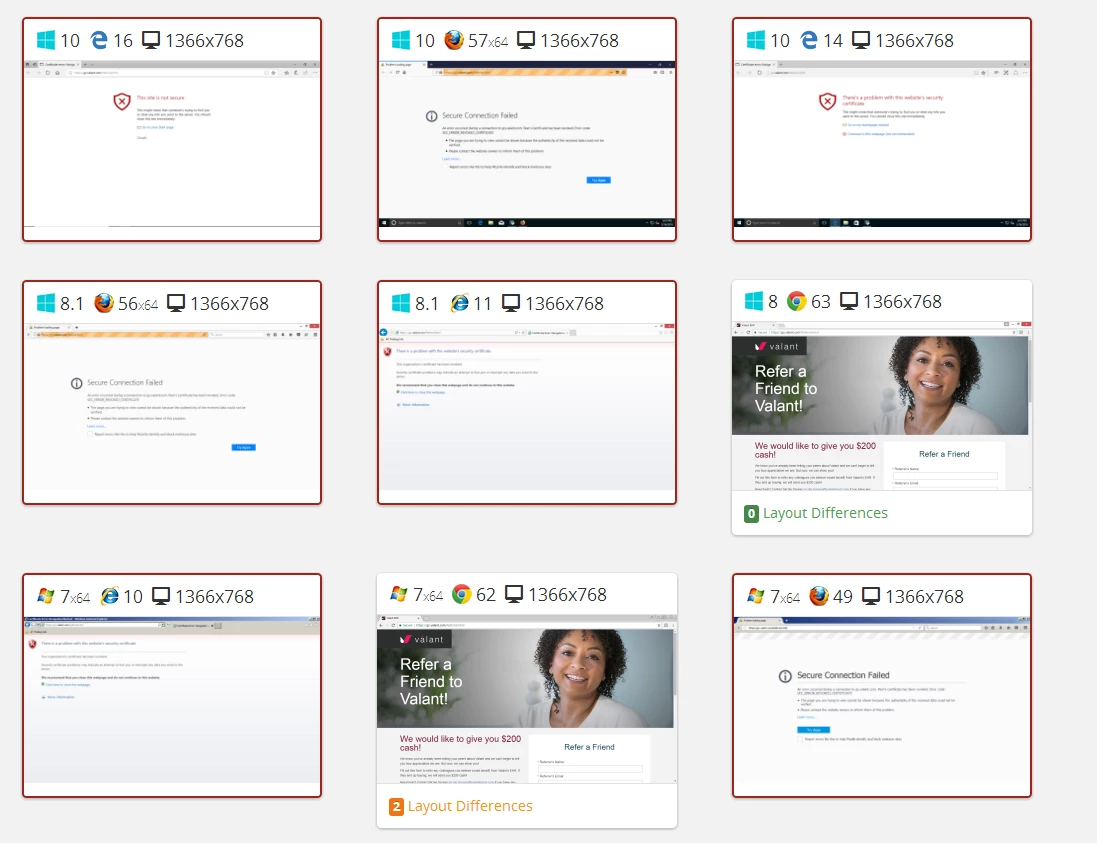Click the monitor icon on the Chrome 63 card
The width and height of the screenshot is (1097, 843).
coord(849,301)
